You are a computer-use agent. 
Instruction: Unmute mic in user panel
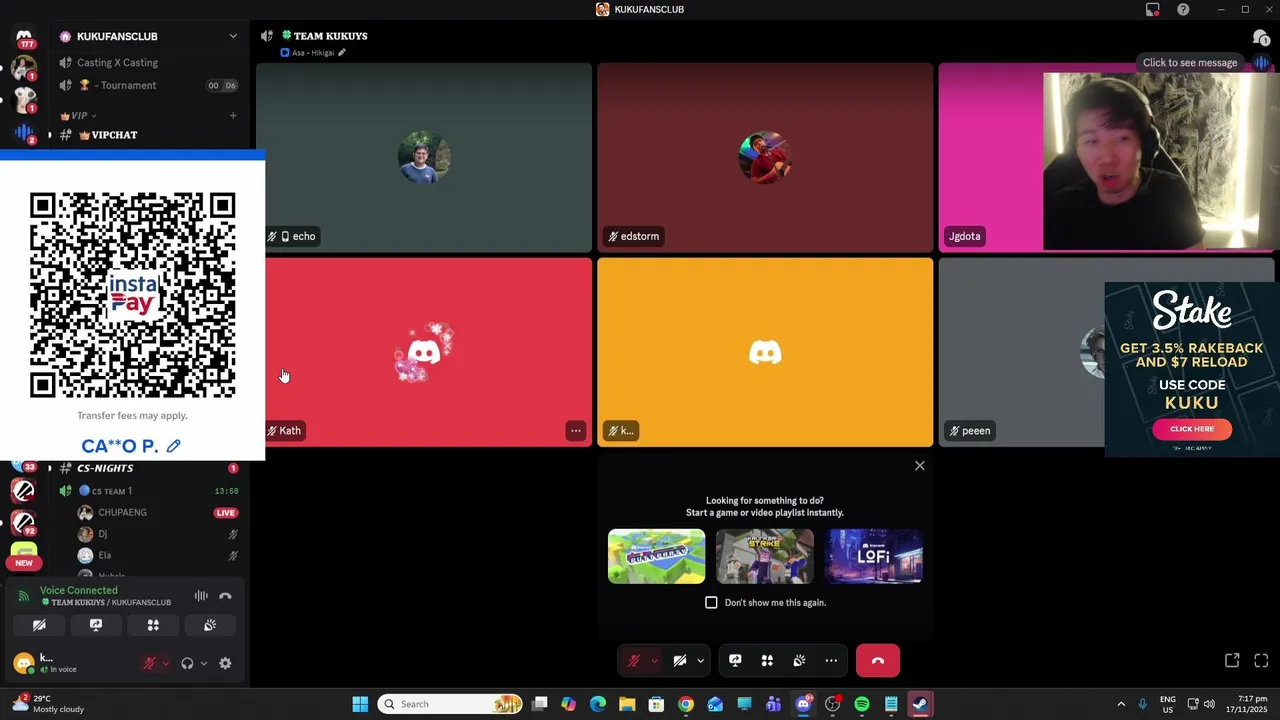pos(149,663)
